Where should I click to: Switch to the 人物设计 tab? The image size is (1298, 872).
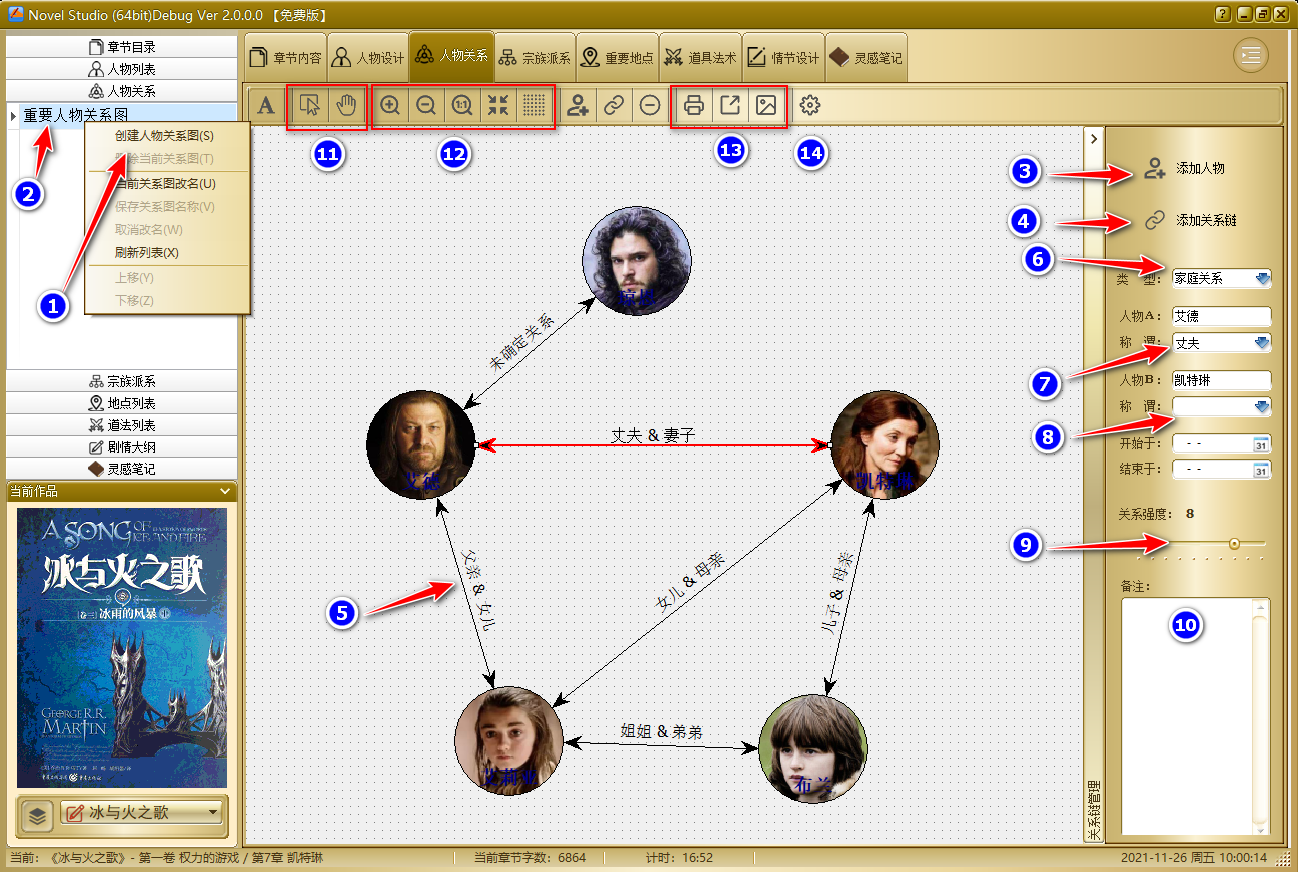tap(368, 58)
